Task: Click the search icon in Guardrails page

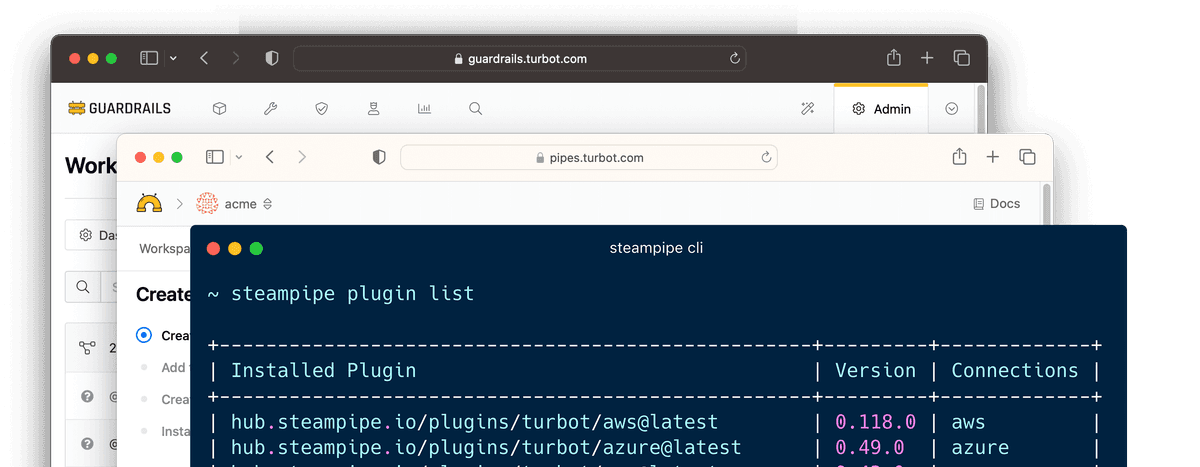Action: (x=82, y=287)
